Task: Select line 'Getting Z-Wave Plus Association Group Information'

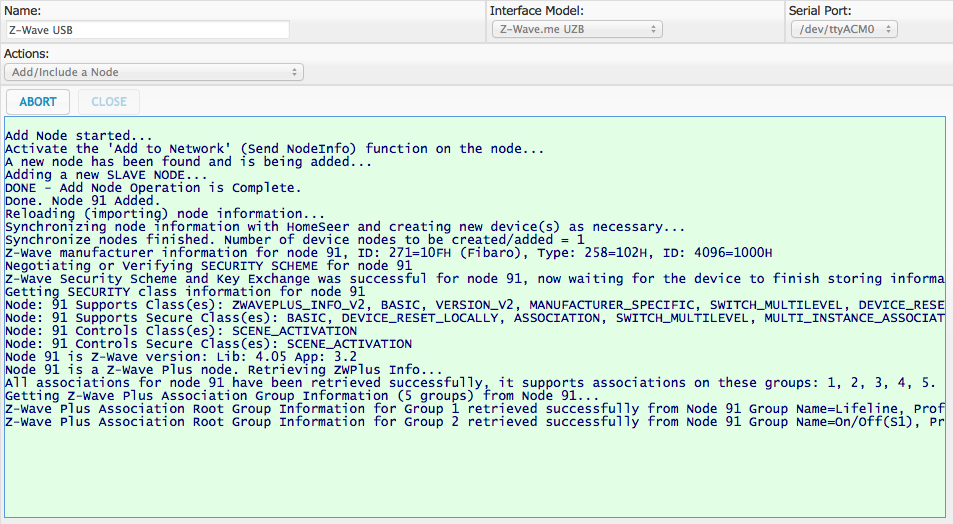Action: tap(302, 396)
